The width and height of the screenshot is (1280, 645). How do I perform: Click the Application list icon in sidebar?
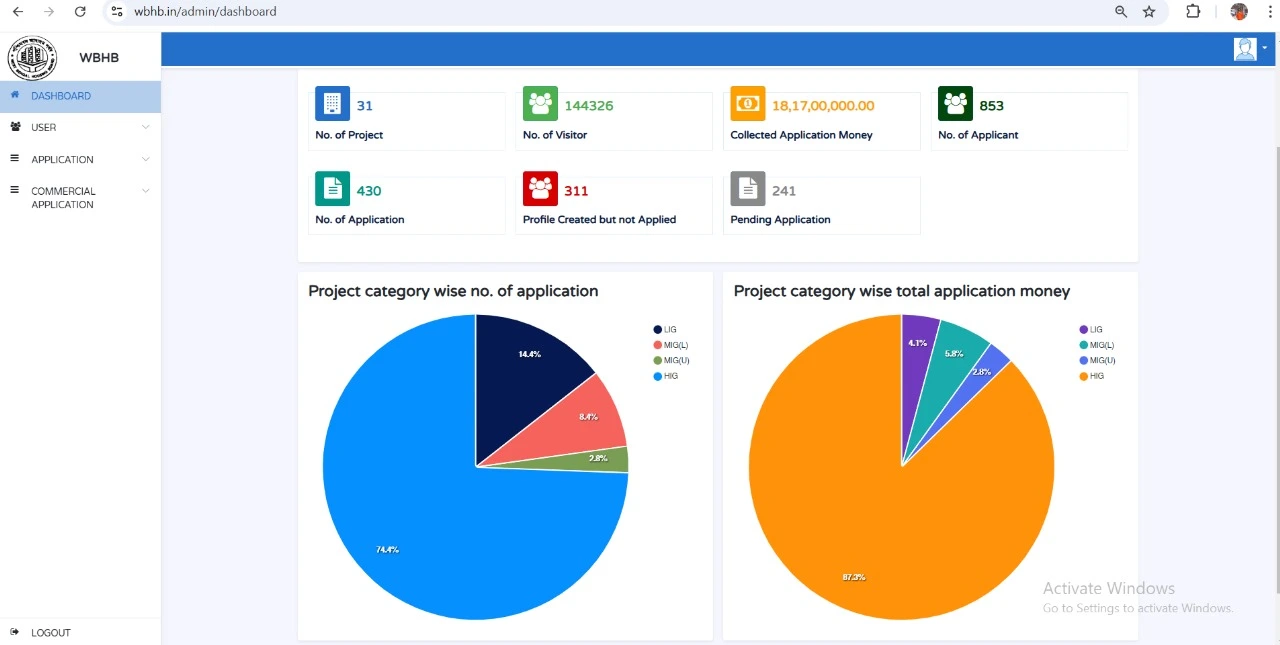(15, 158)
